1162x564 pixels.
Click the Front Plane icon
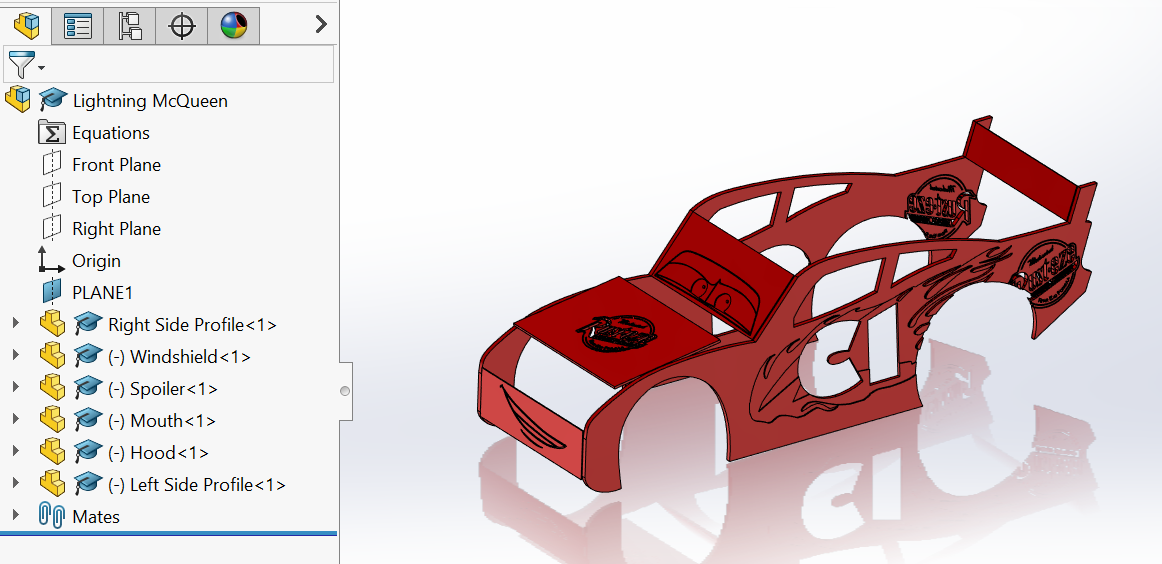(52, 164)
